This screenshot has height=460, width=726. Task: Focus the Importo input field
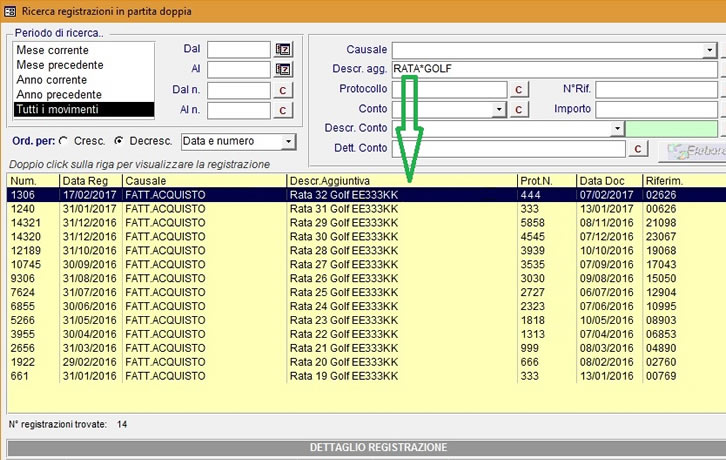coord(656,110)
